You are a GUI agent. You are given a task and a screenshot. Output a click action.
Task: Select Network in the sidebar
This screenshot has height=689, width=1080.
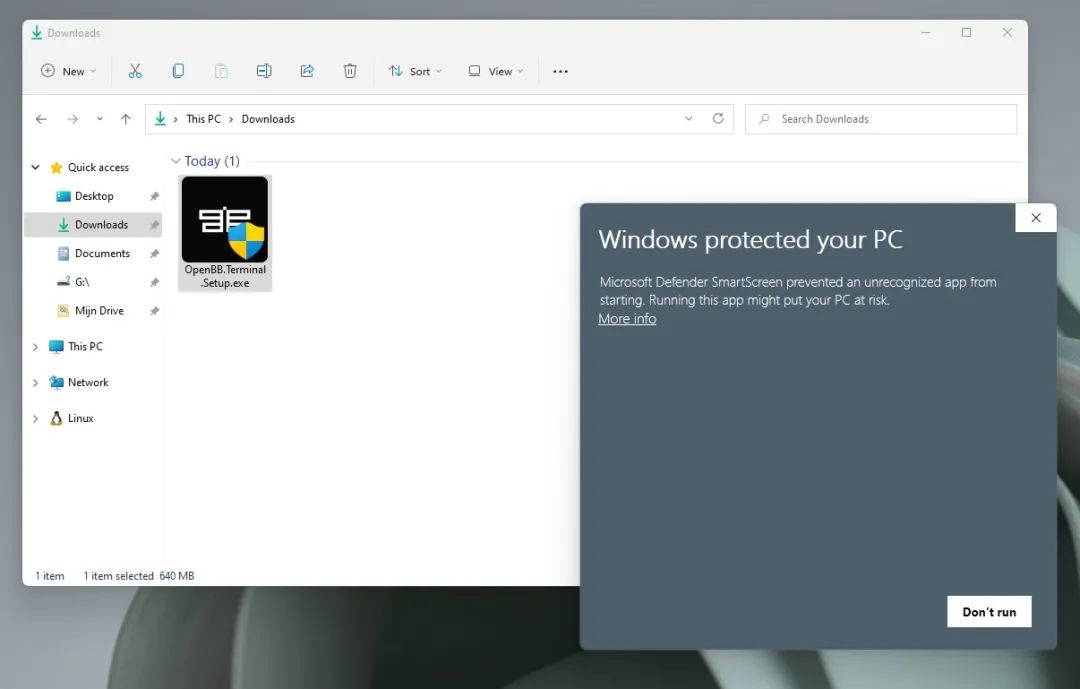tap(87, 382)
